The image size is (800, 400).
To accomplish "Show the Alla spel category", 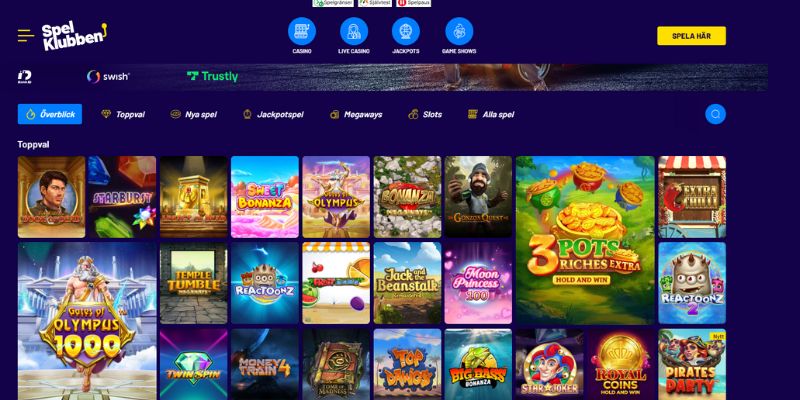I will pyautogui.click(x=491, y=114).
